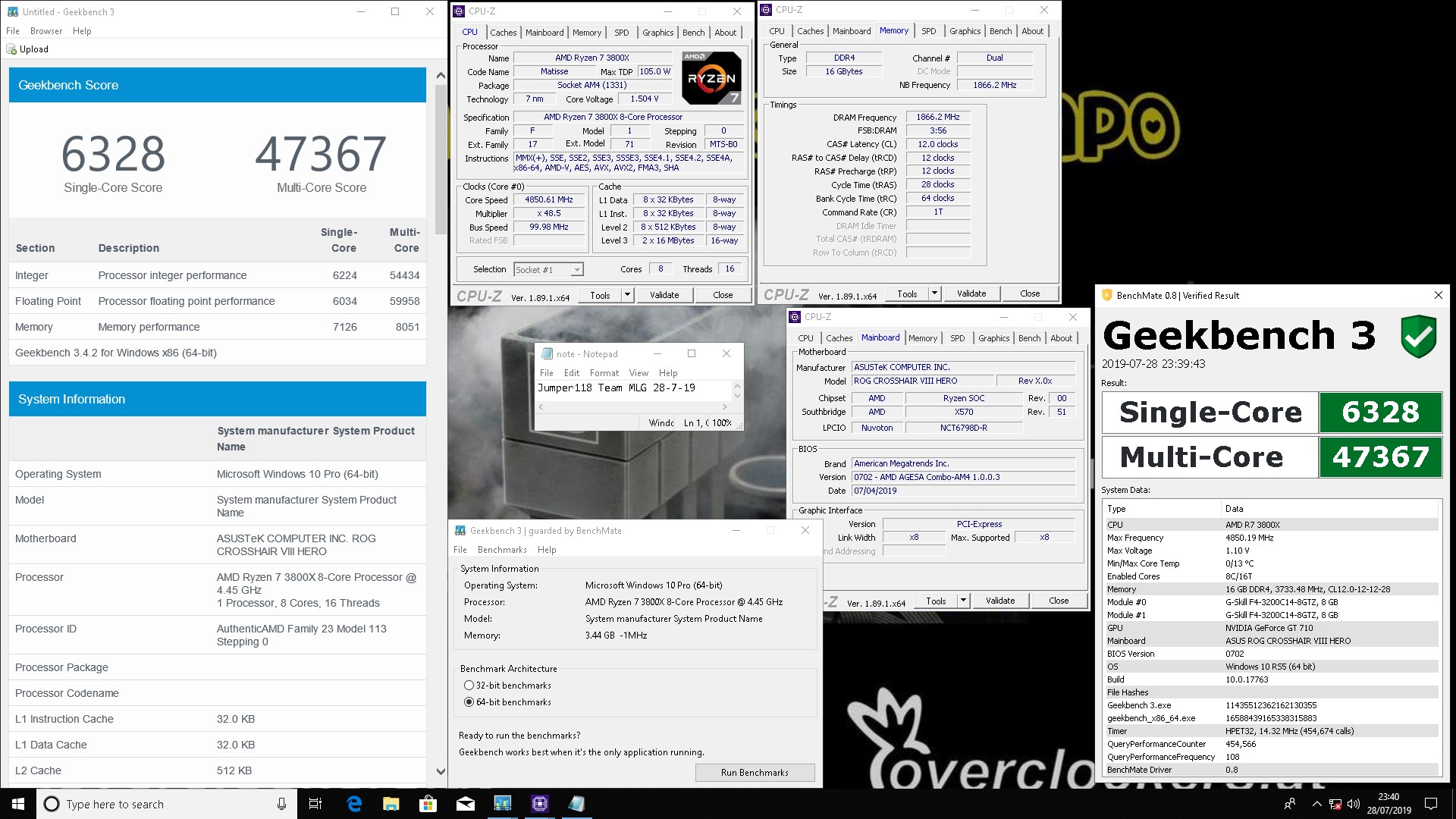Open Task View from the taskbar
Viewport: 1456px width, 819px height.
tap(315, 804)
